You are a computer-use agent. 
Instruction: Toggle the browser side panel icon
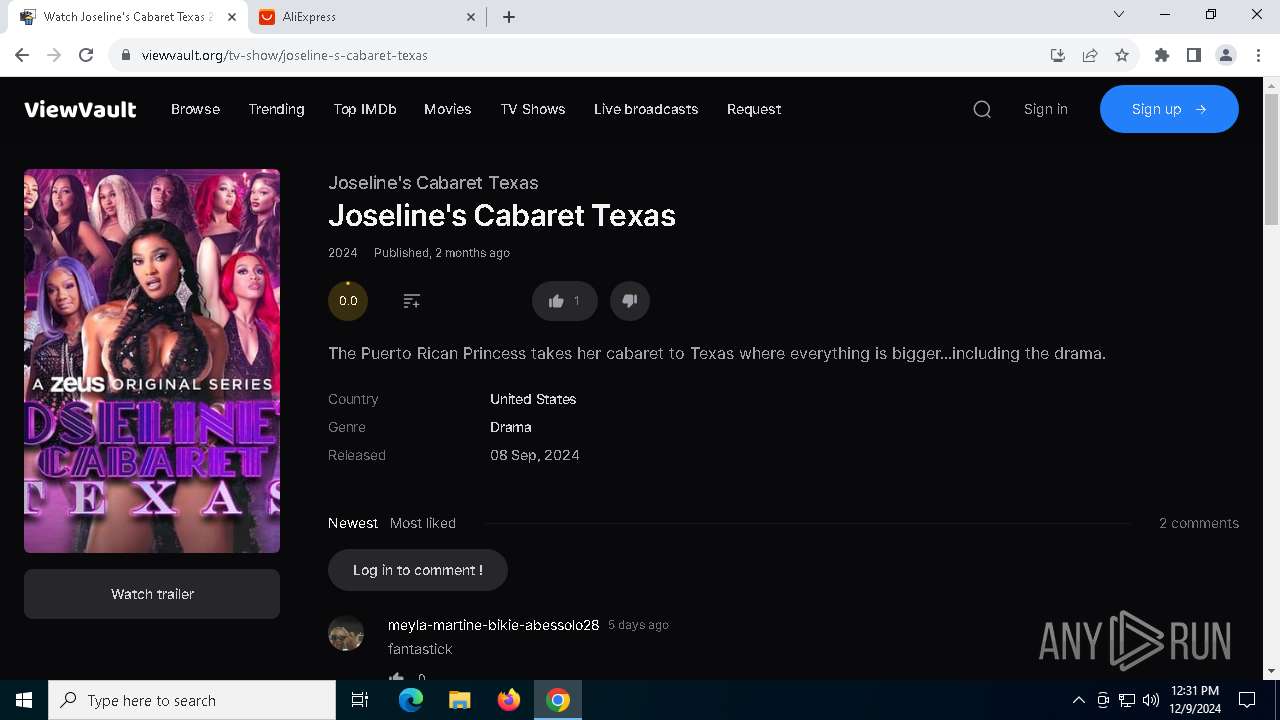pos(1194,55)
